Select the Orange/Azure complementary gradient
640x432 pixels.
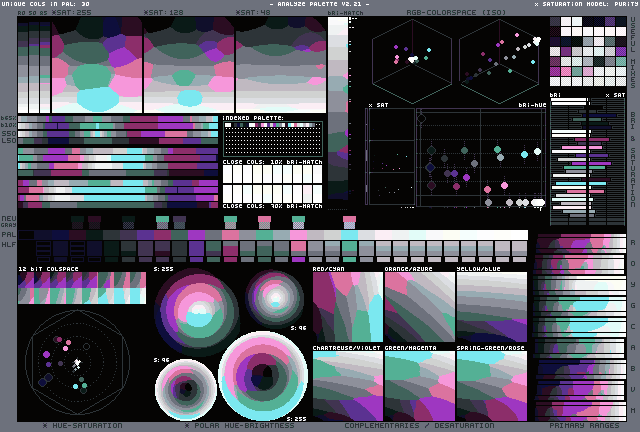pyautogui.click(x=419, y=307)
